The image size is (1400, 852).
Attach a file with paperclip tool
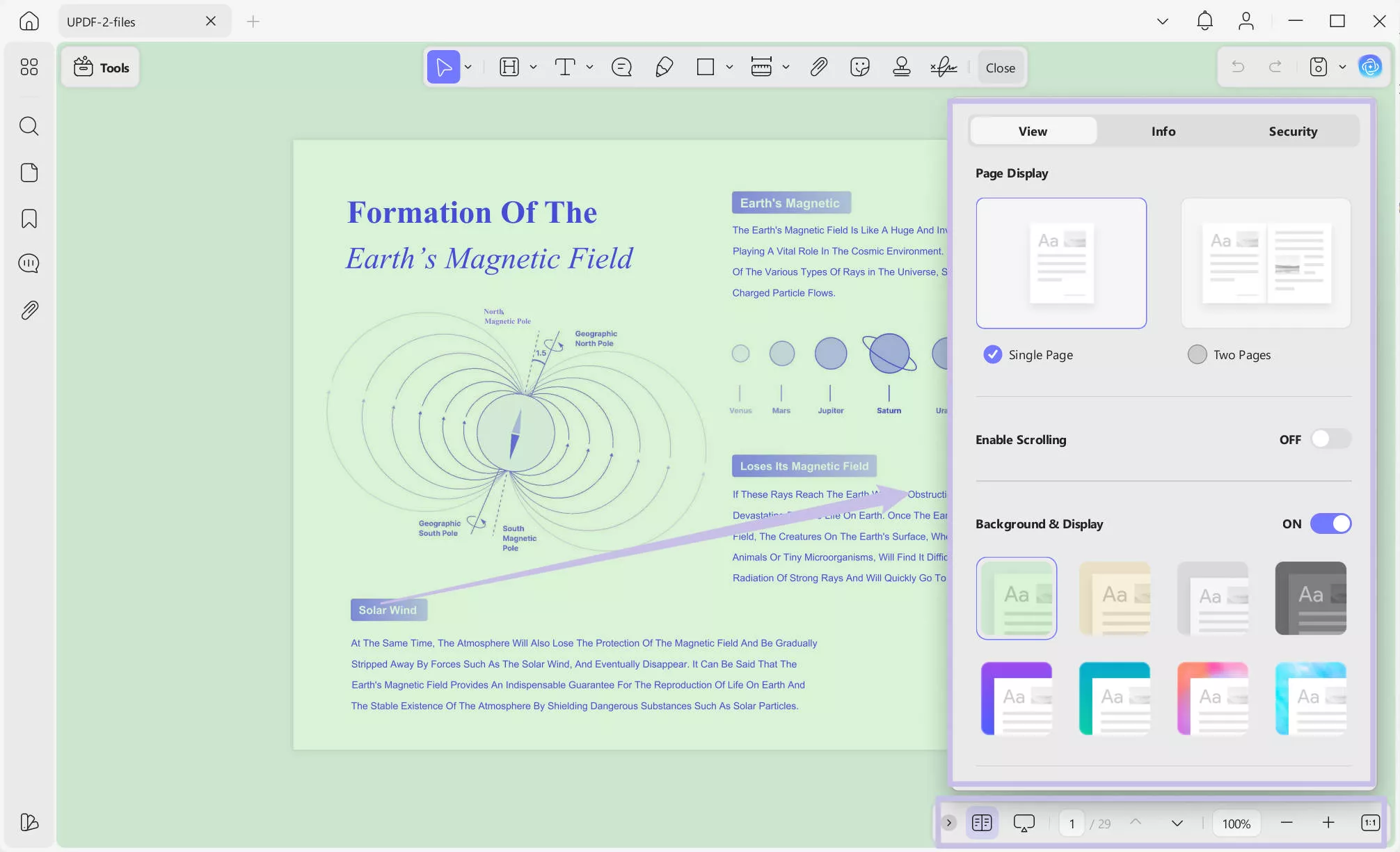[818, 68]
